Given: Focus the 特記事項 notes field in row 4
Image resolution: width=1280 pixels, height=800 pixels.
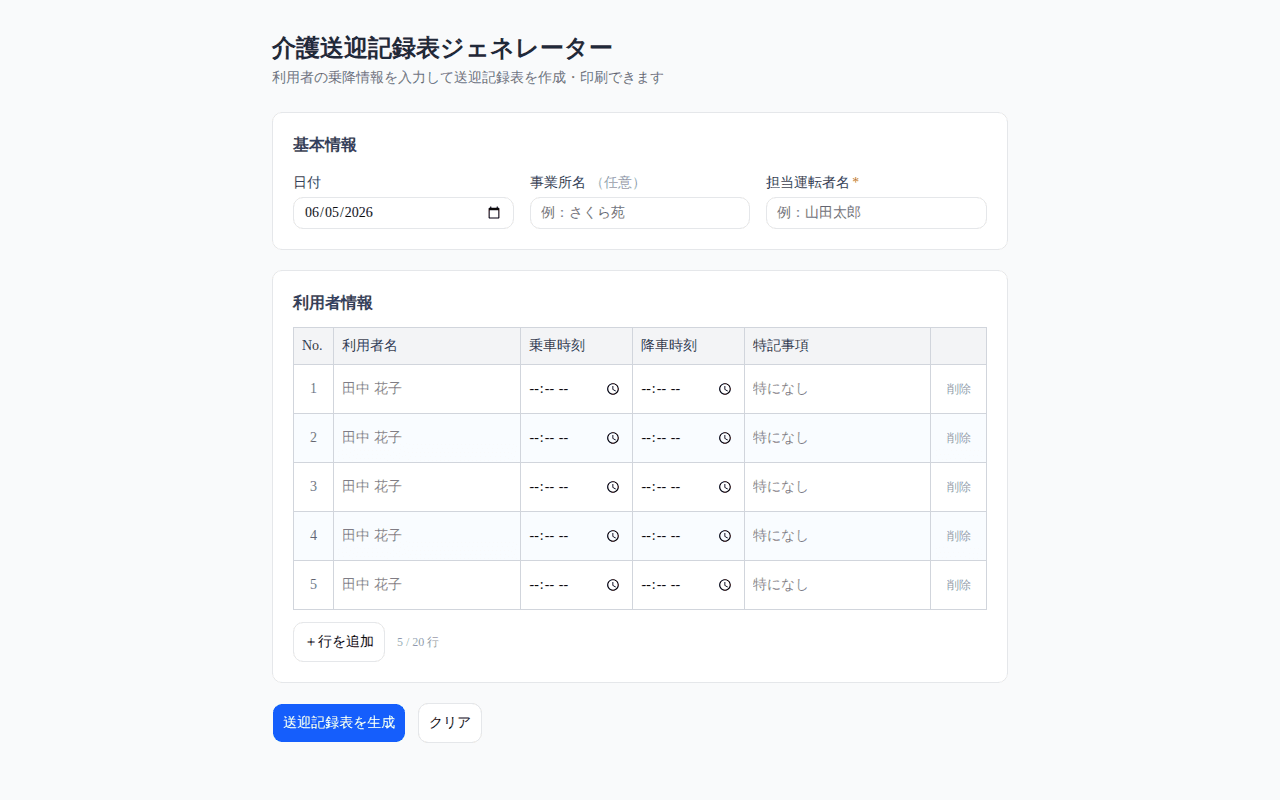Looking at the screenshot, I should click(837, 536).
